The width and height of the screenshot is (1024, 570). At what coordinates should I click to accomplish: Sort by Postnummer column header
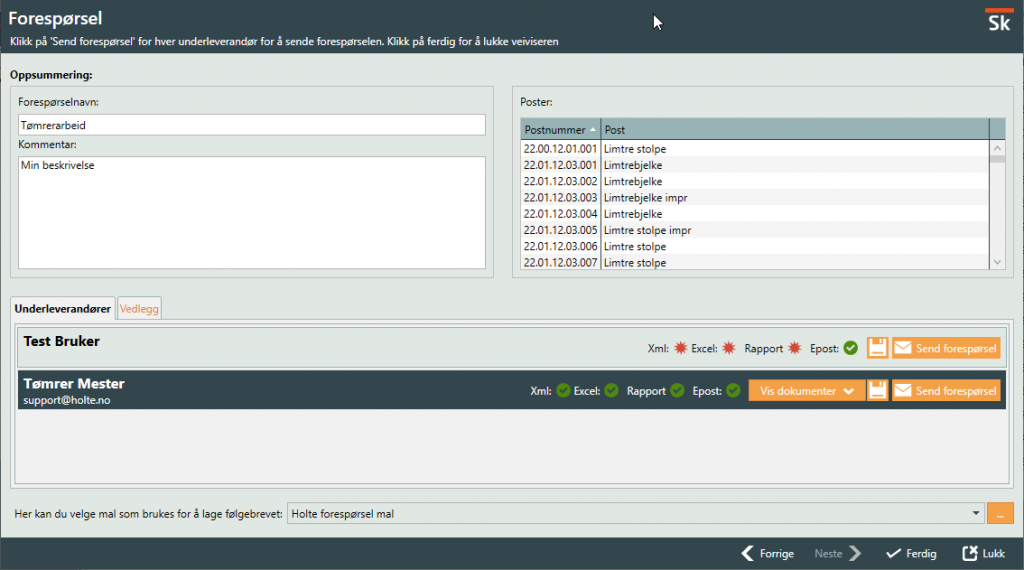coord(560,130)
